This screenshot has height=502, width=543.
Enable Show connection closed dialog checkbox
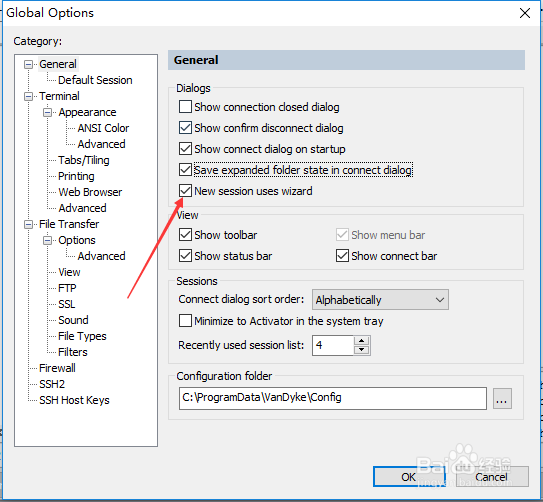(185, 107)
